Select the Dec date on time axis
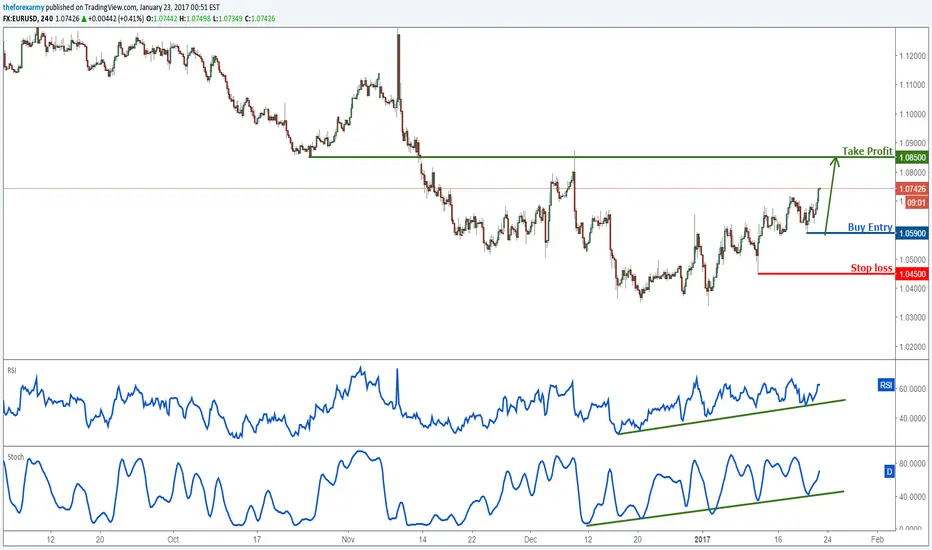The image size is (932, 550). 531,540
